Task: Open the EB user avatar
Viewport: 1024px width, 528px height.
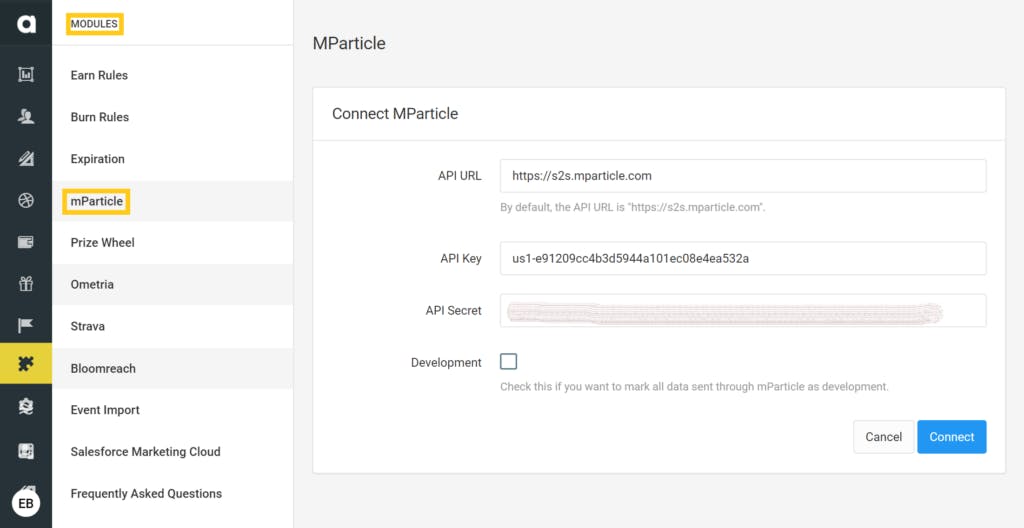Action: [26, 503]
